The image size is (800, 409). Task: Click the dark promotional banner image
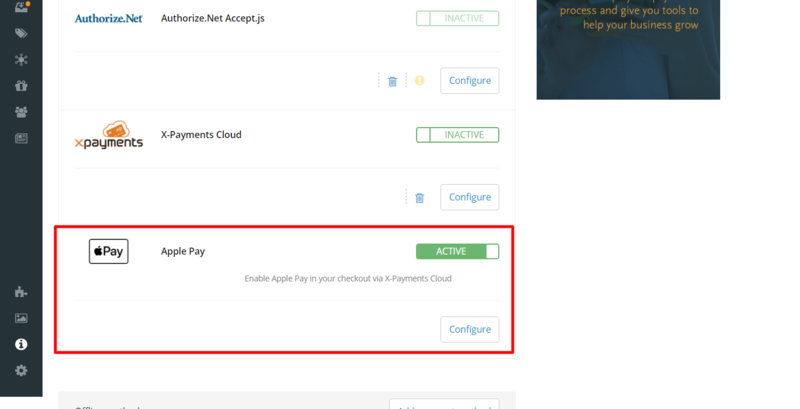[x=628, y=49]
